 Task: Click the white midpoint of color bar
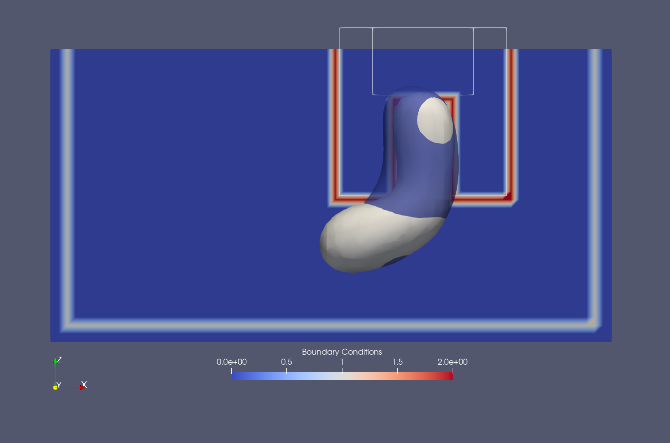point(342,375)
